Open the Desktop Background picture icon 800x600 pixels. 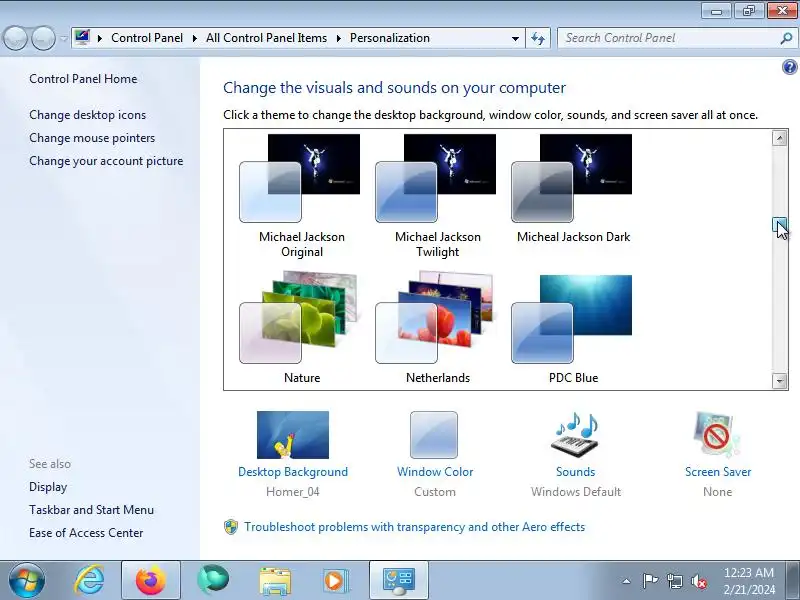(x=293, y=435)
